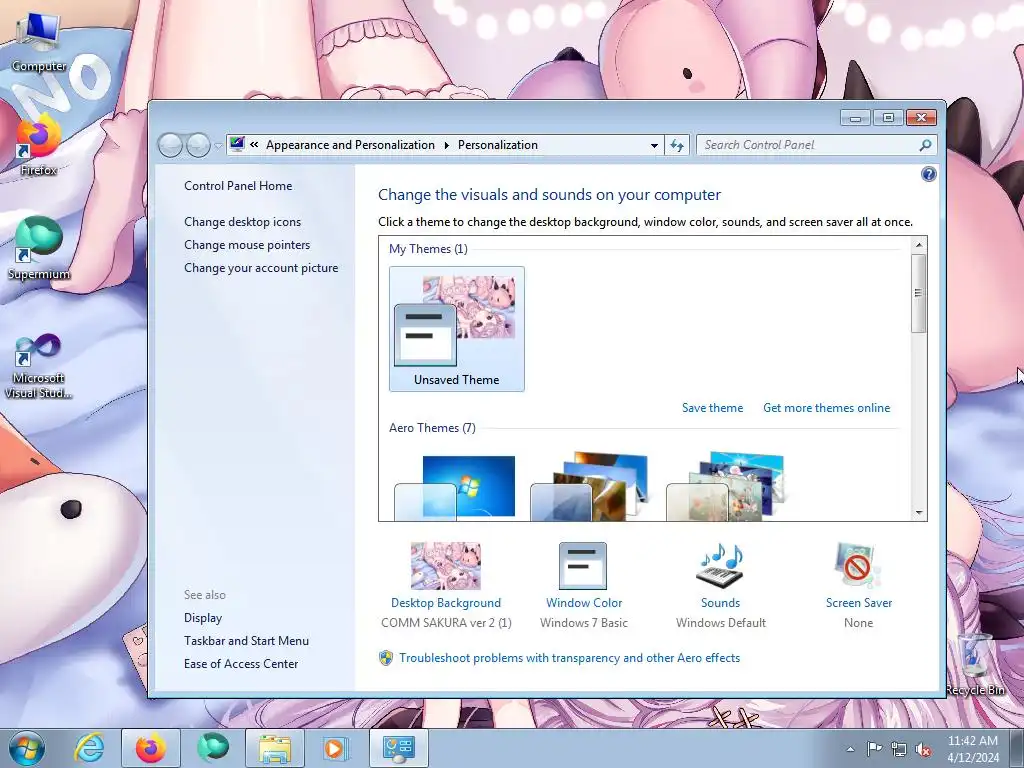
Task: Click the help question mark icon
Action: point(928,174)
